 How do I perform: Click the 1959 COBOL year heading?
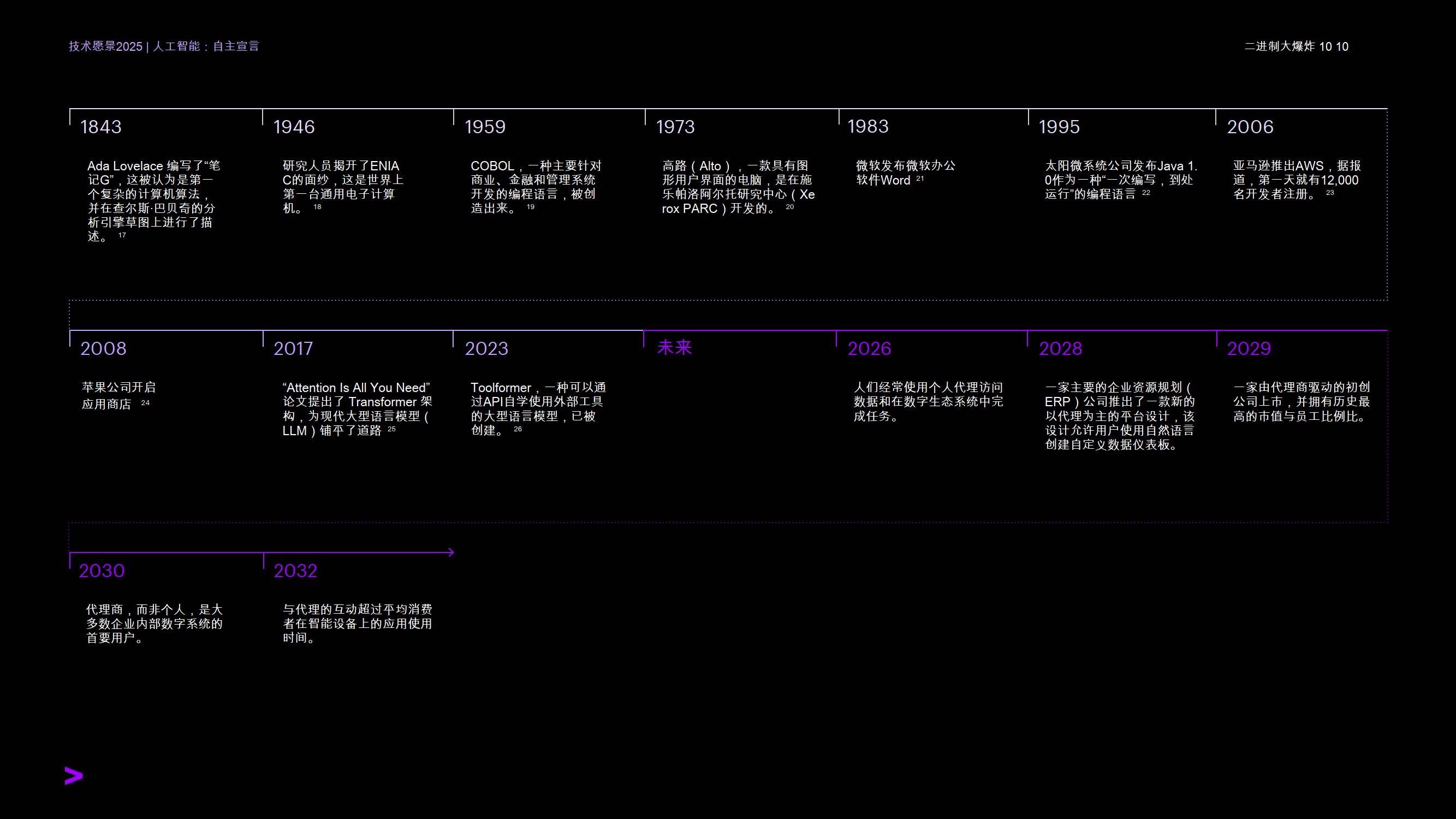point(484,127)
